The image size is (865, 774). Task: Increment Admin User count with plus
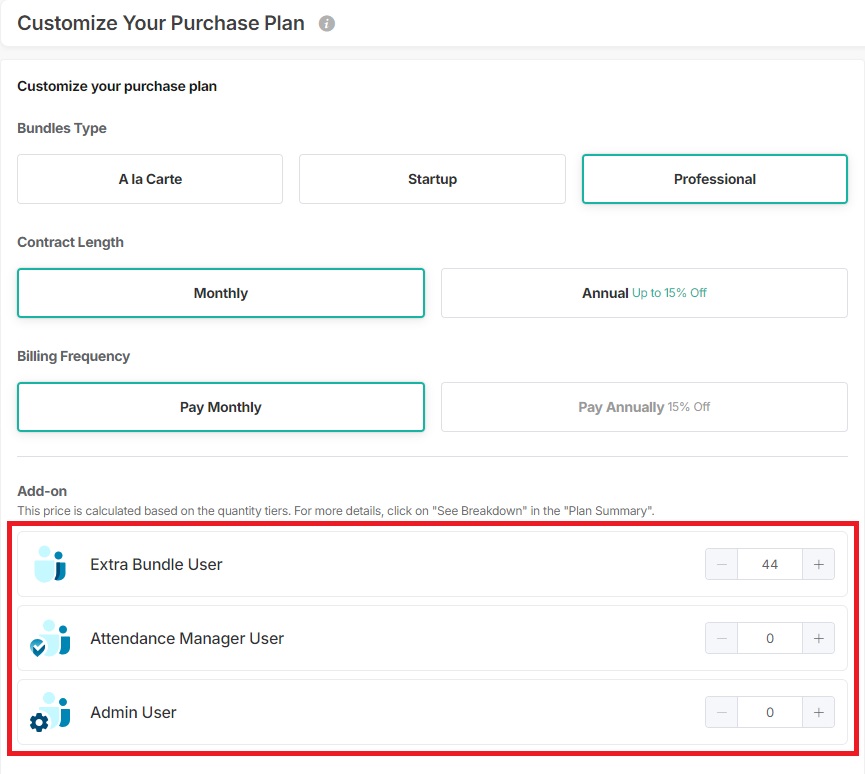pos(818,712)
